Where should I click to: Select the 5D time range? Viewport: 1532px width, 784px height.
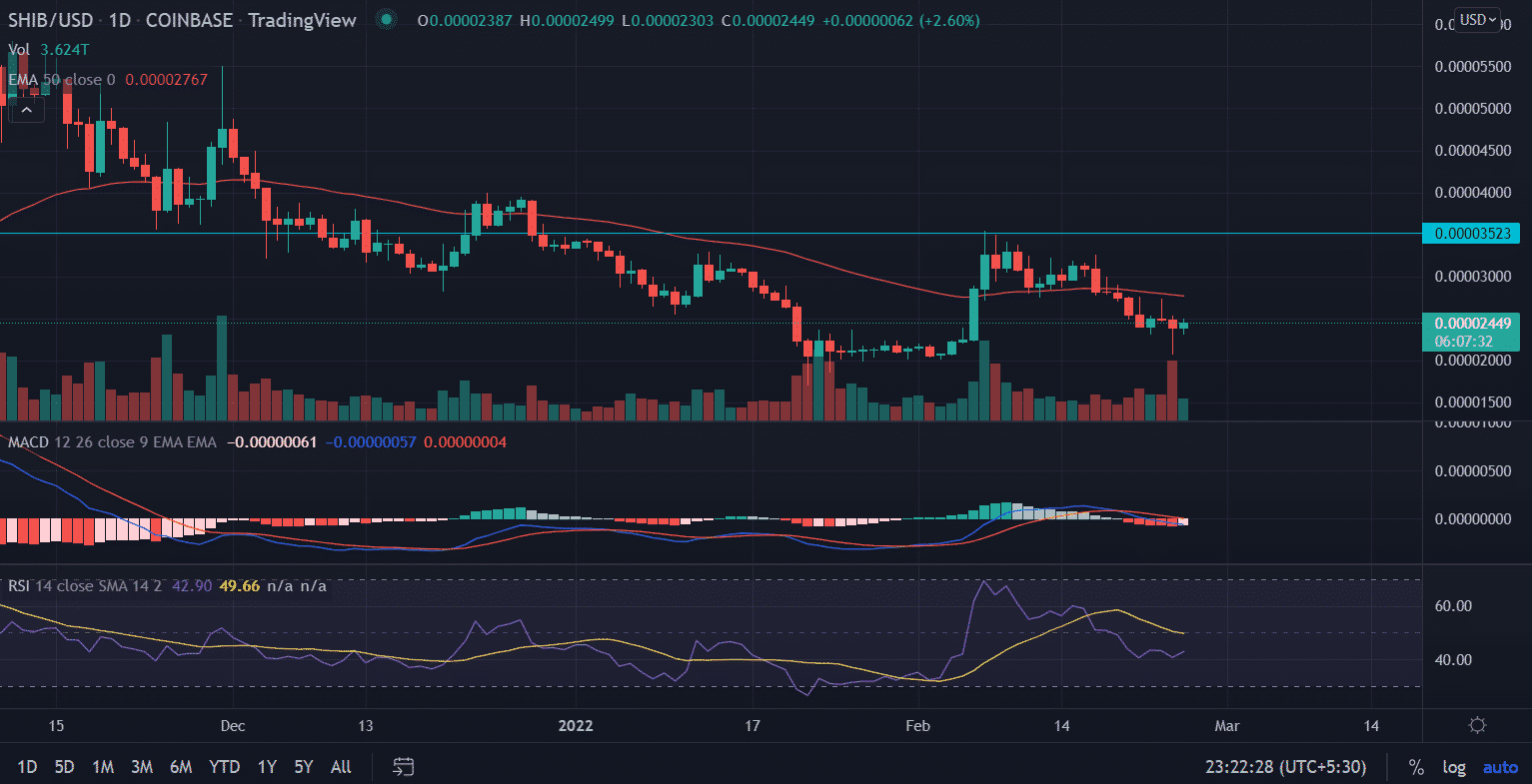tap(64, 767)
